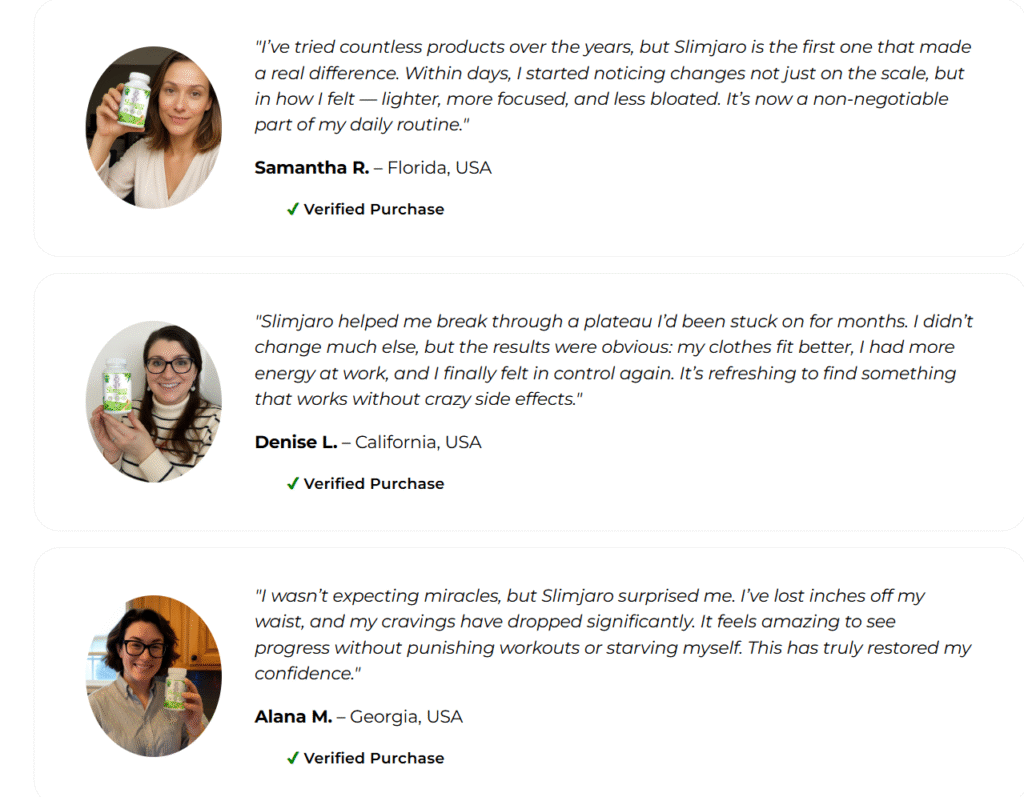Click Denise's testimonial about breaking a plateau

(x=614, y=360)
